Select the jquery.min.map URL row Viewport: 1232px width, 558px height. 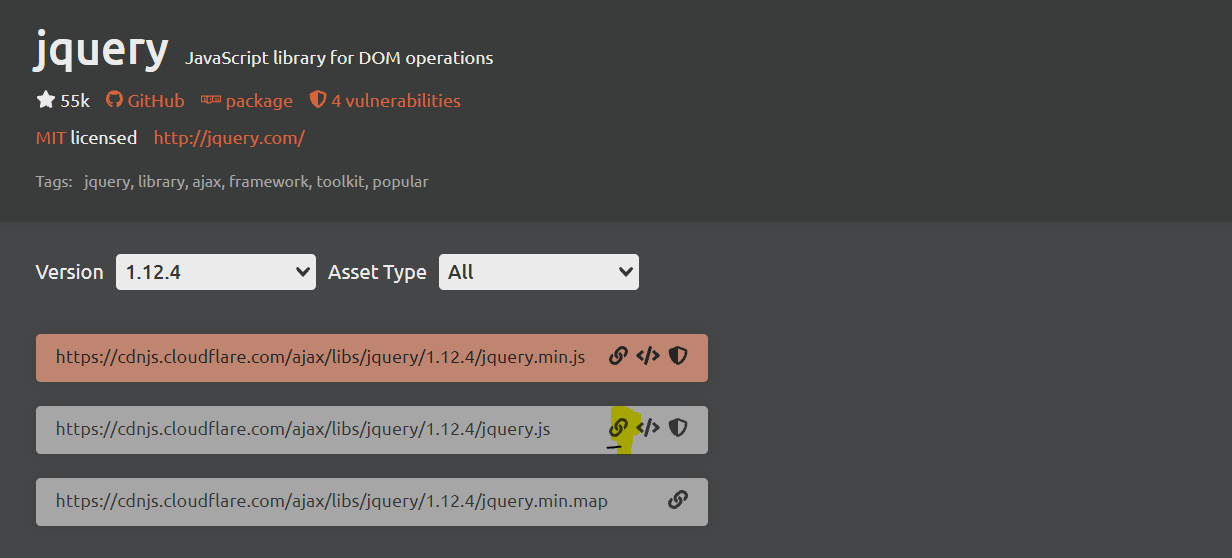pos(372,502)
